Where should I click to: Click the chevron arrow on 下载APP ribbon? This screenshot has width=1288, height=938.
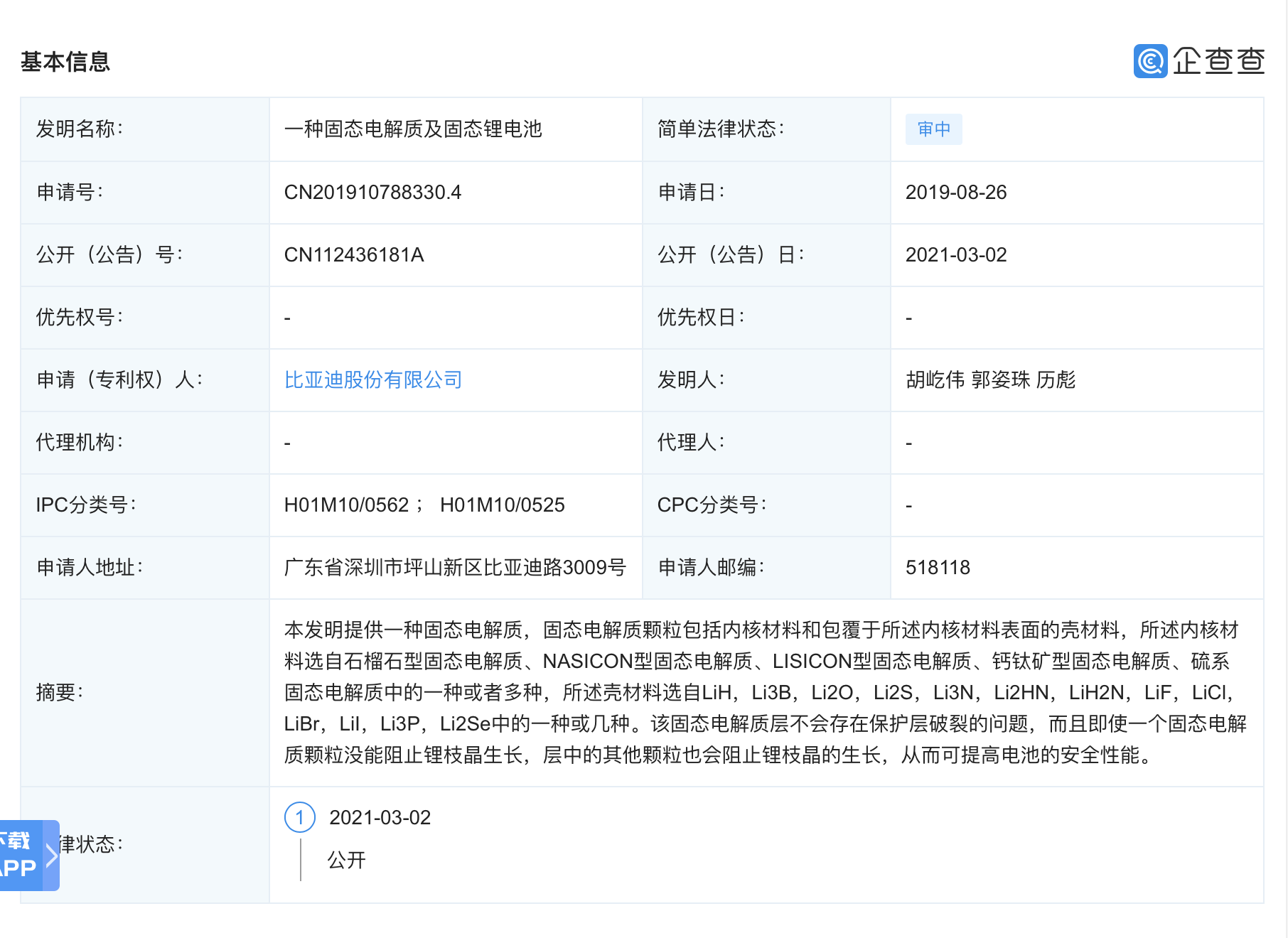point(50,855)
